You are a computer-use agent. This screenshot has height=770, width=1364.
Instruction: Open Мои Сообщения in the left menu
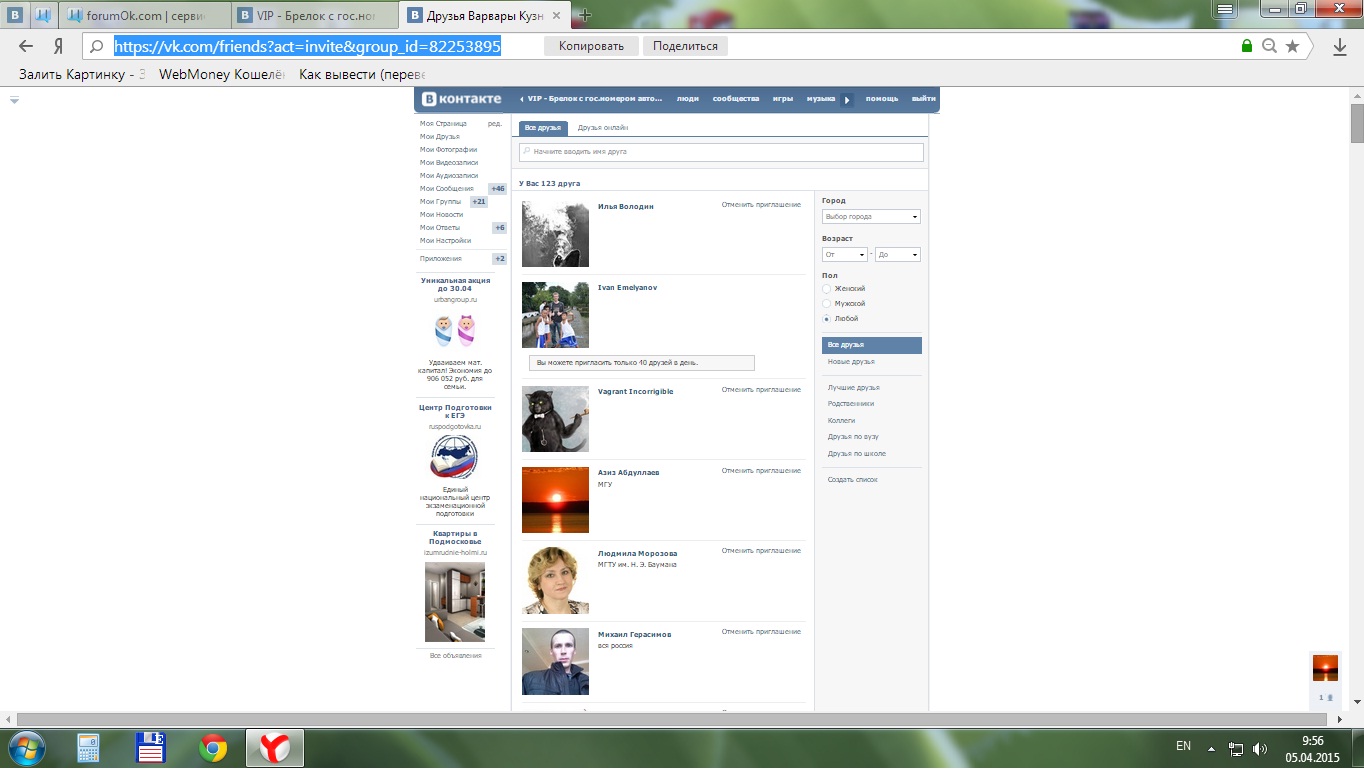447,189
